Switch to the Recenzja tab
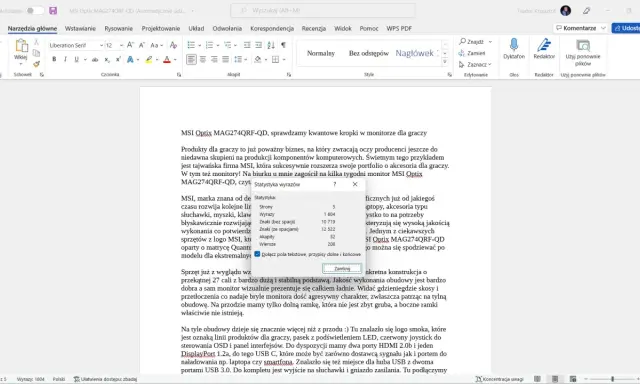Viewport: 640px width, 384px height. (313, 29)
